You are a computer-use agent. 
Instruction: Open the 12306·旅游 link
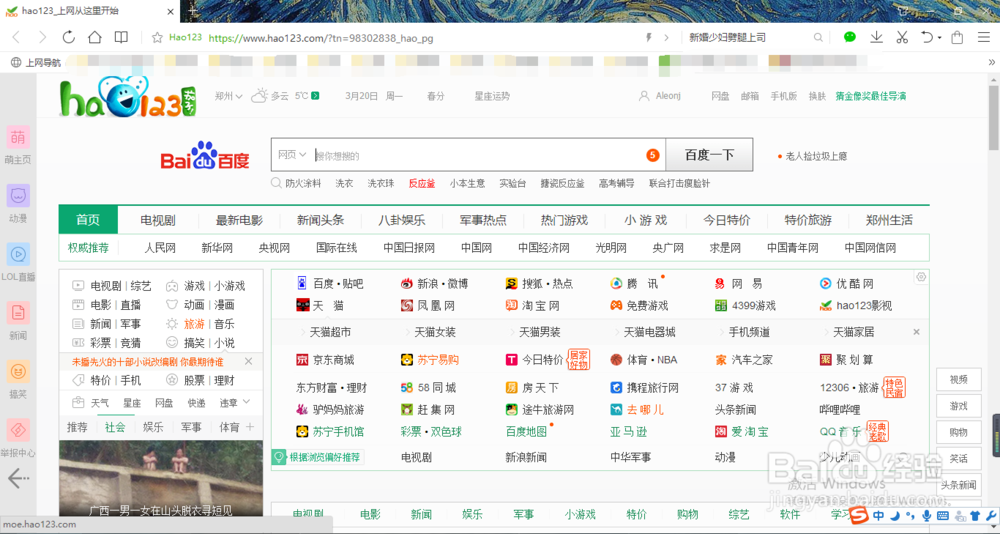click(849, 387)
